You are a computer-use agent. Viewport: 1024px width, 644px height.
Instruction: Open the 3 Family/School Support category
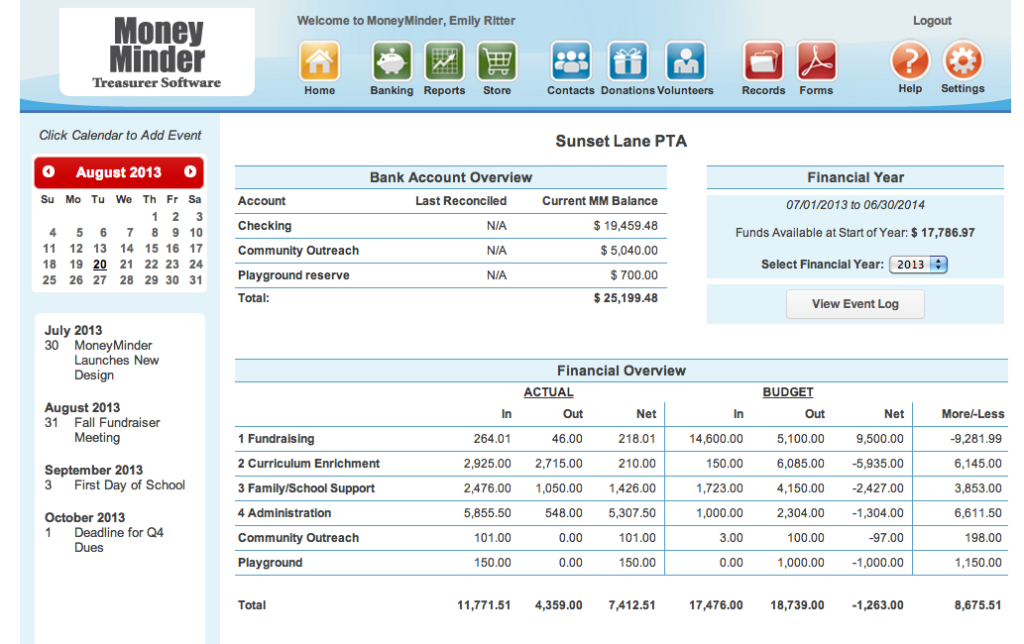tap(306, 489)
